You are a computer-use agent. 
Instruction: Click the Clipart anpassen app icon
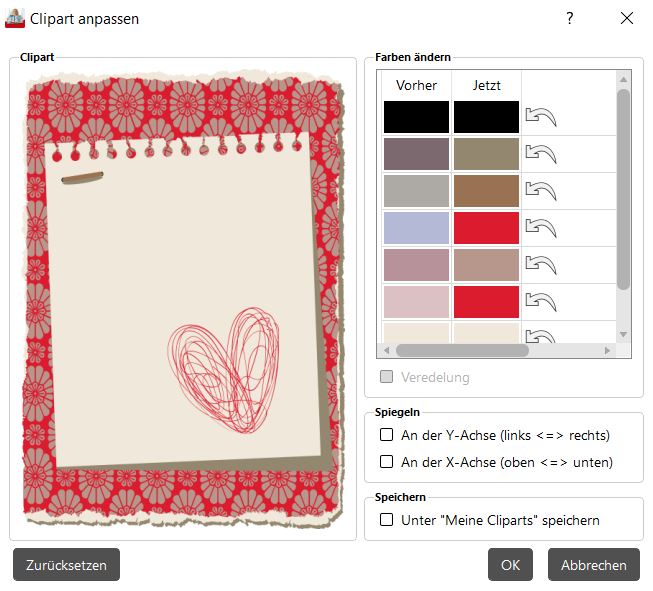coord(15,18)
